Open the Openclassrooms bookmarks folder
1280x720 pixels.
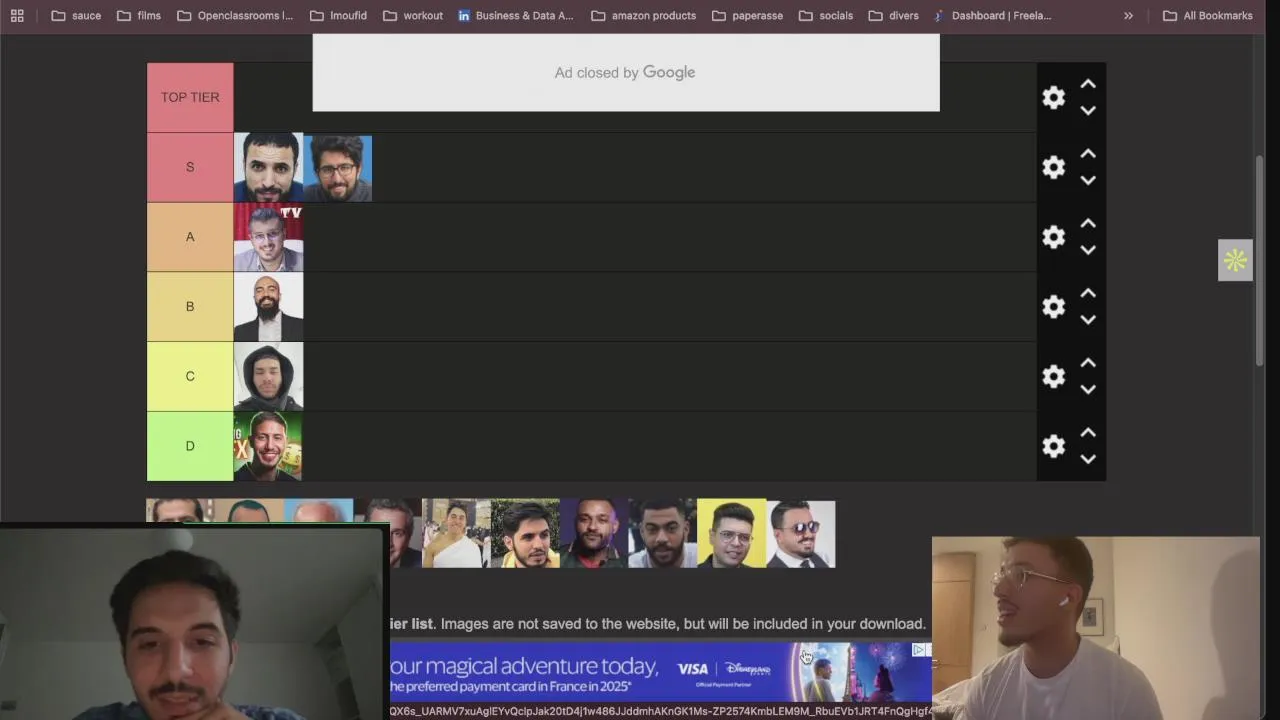(235, 15)
